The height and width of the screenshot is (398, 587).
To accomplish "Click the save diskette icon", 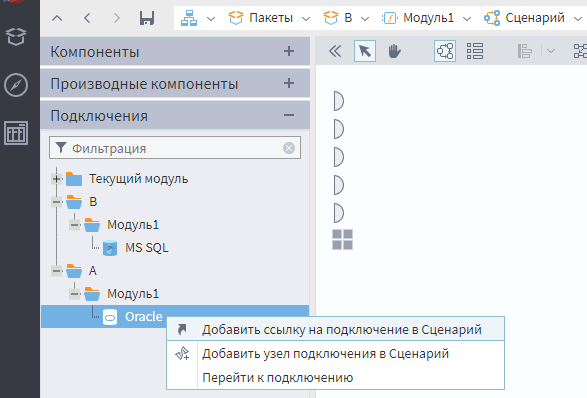I will (x=147, y=18).
